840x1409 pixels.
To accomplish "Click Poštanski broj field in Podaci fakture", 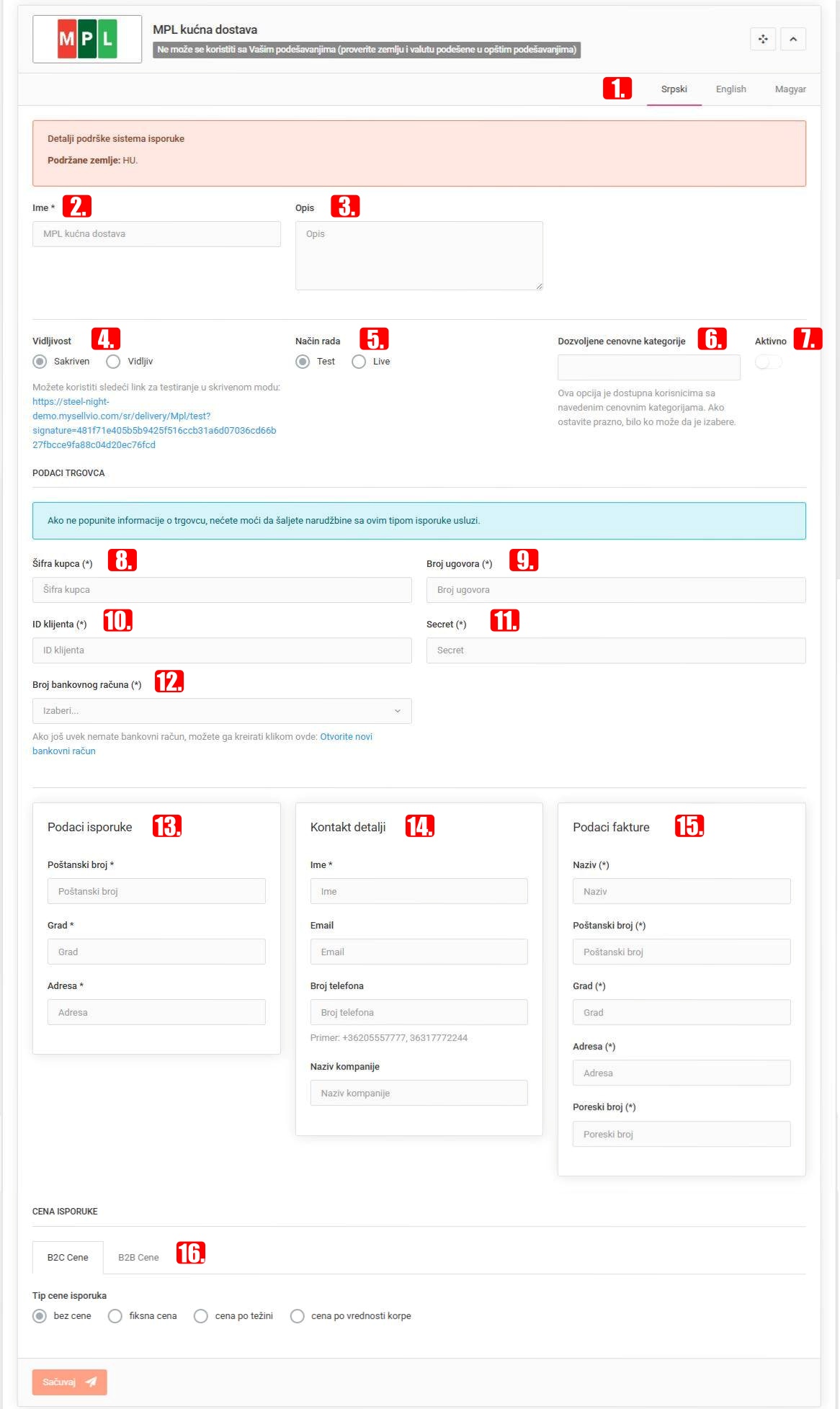I will (x=682, y=952).
